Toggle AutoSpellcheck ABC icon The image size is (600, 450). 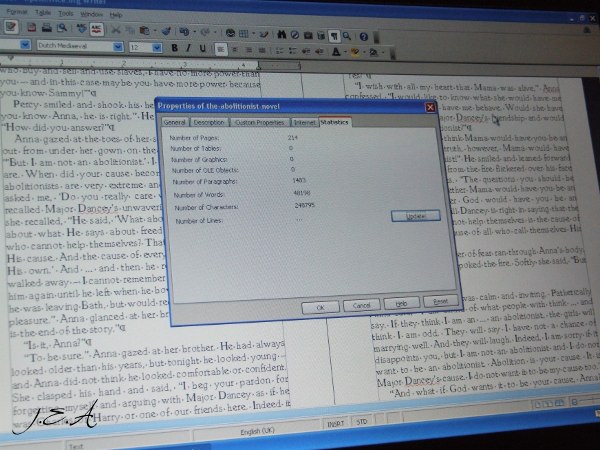tap(97, 29)
